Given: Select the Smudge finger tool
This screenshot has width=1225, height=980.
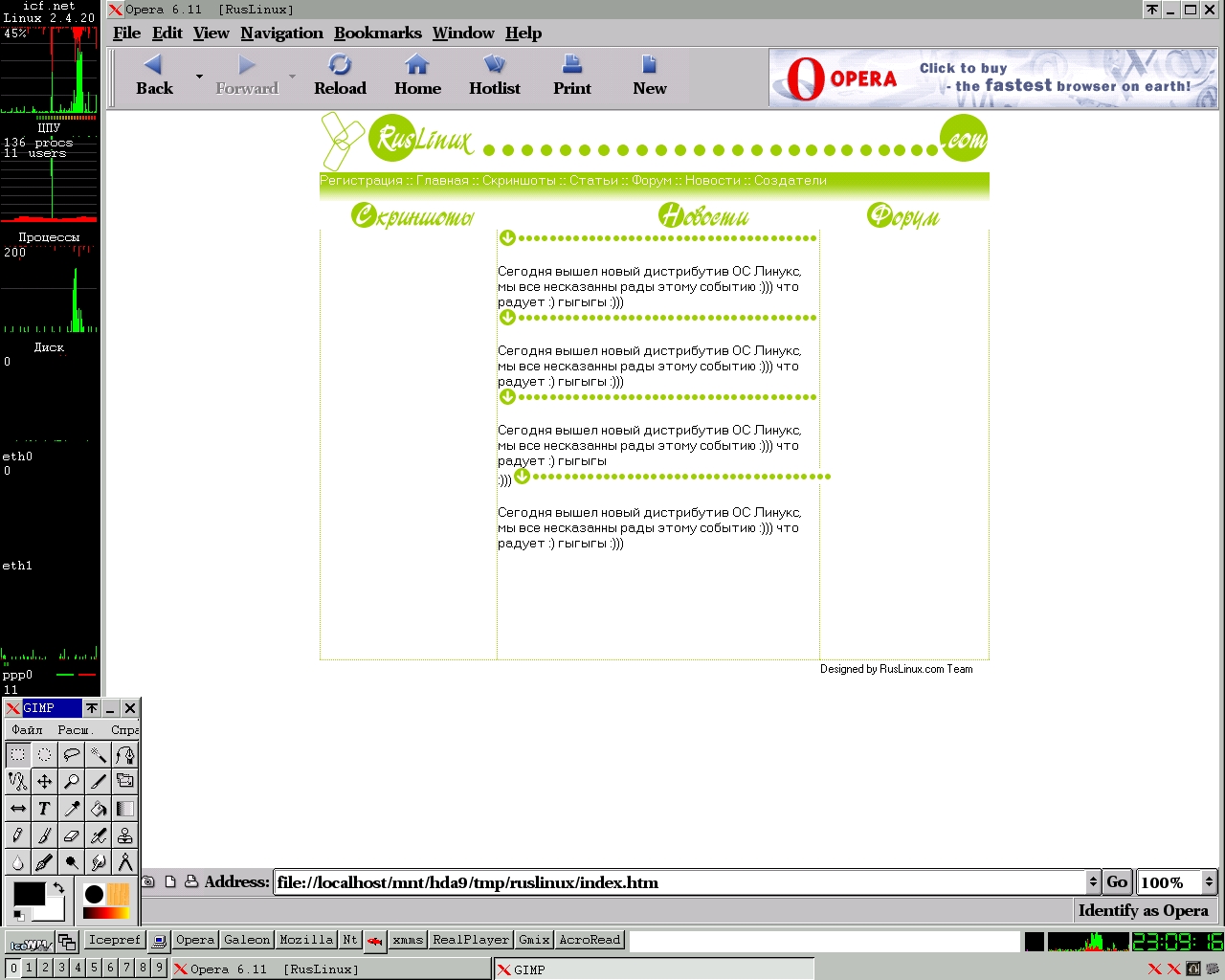Looking at the screenshot, I should [98, 862].
